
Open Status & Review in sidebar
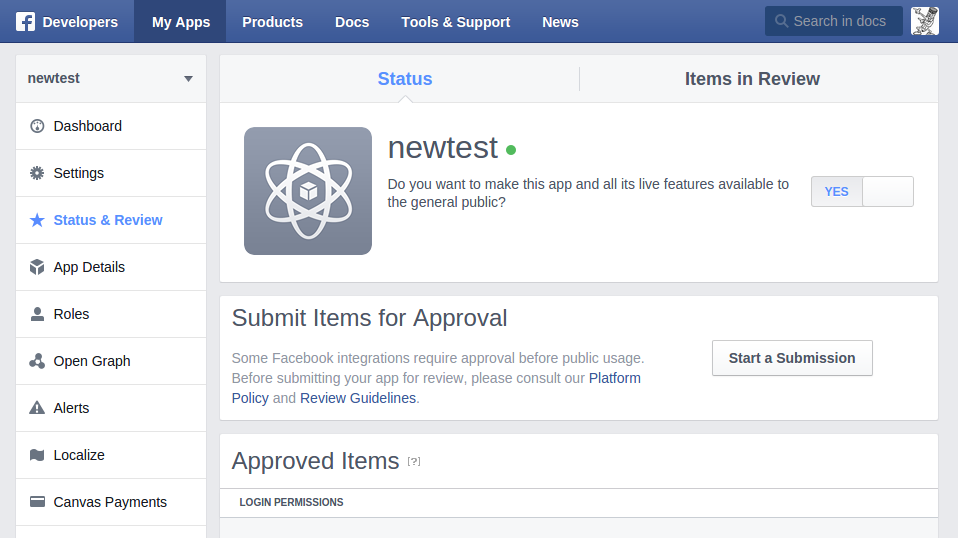pos(111,220)
